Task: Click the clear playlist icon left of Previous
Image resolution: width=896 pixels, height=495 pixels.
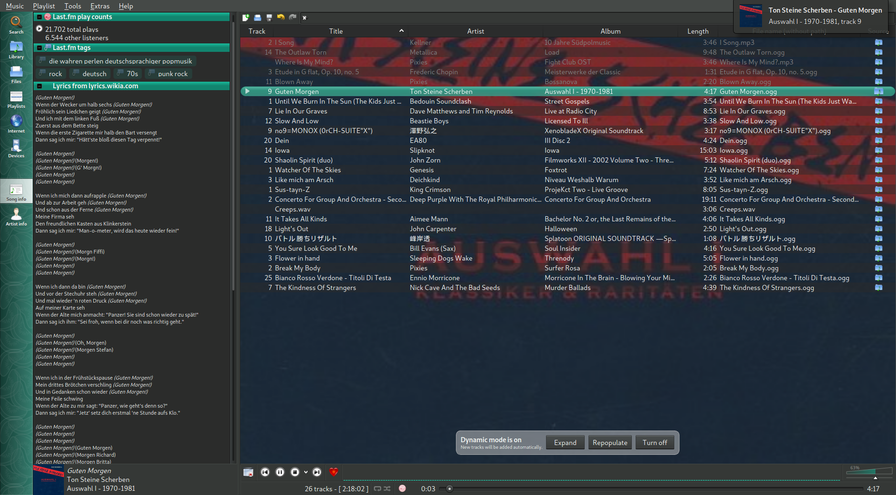Action: pyautogui.click(x=248, y=472)
